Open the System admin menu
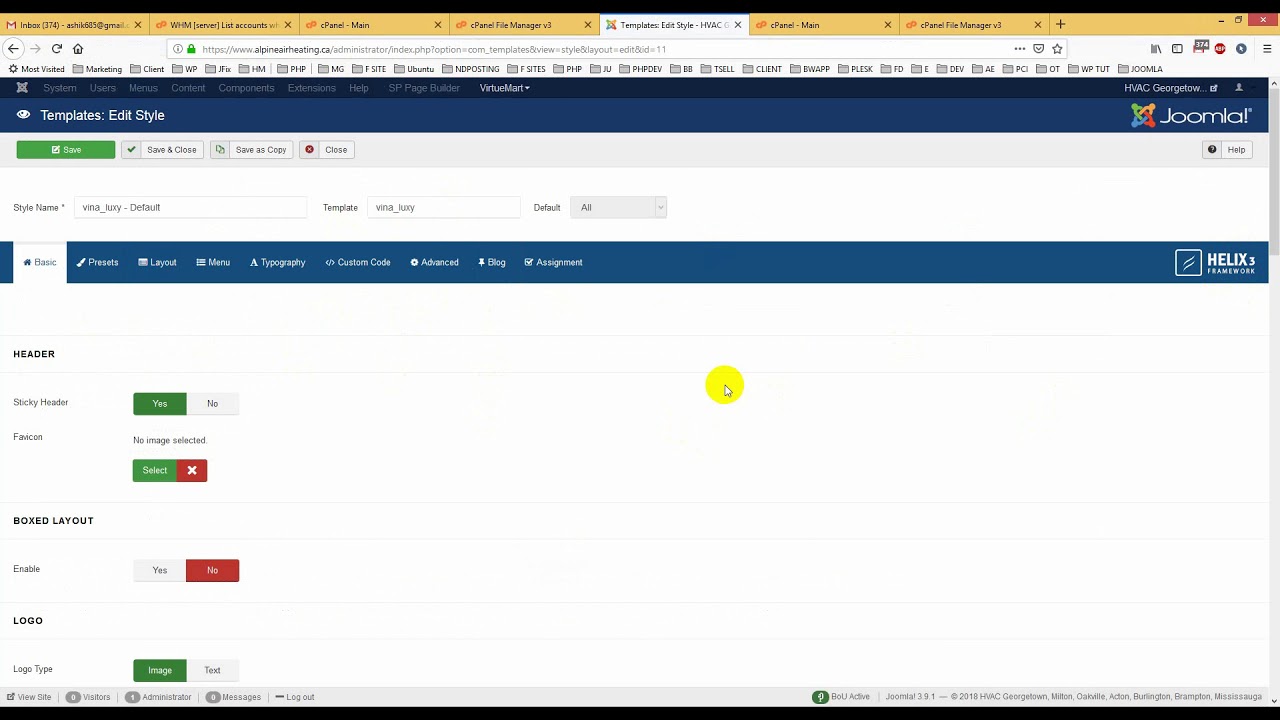Screen dimensions: 1280x720 click(60, 88)
